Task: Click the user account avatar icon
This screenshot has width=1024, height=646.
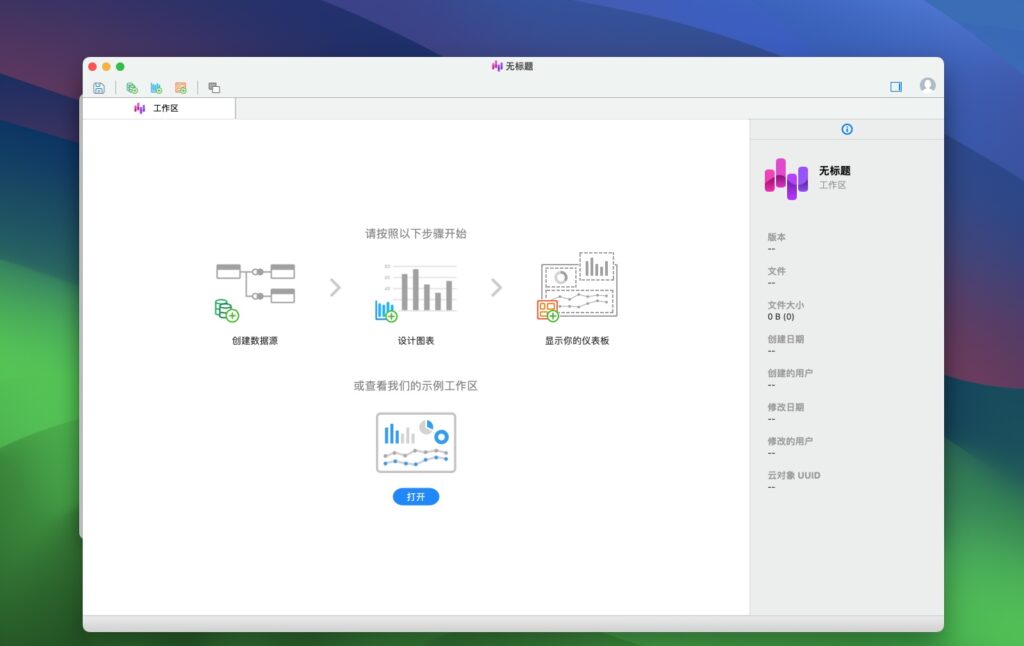Action: pos(927,86)
